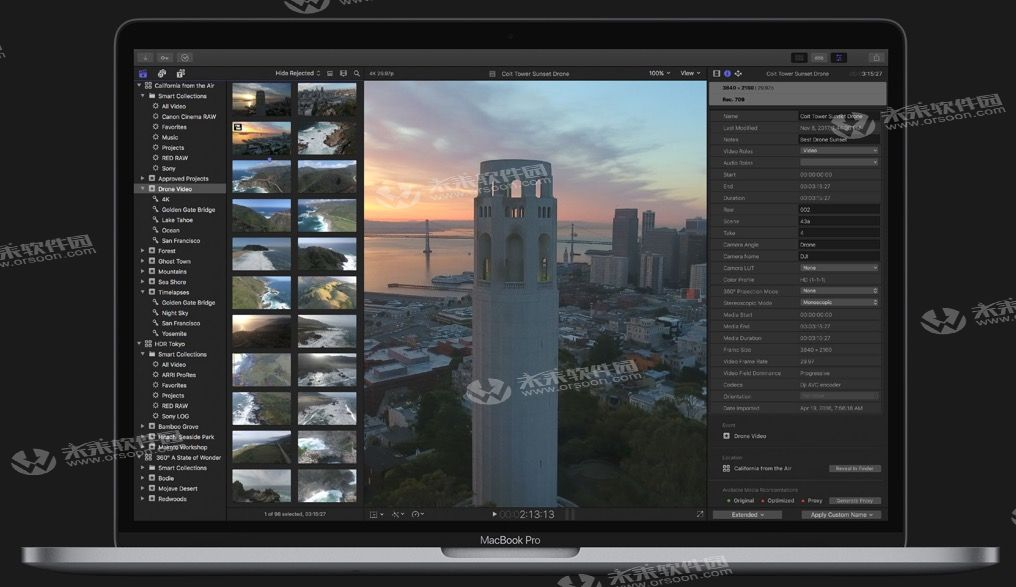Open the Share inspector icon

point(738,74)
